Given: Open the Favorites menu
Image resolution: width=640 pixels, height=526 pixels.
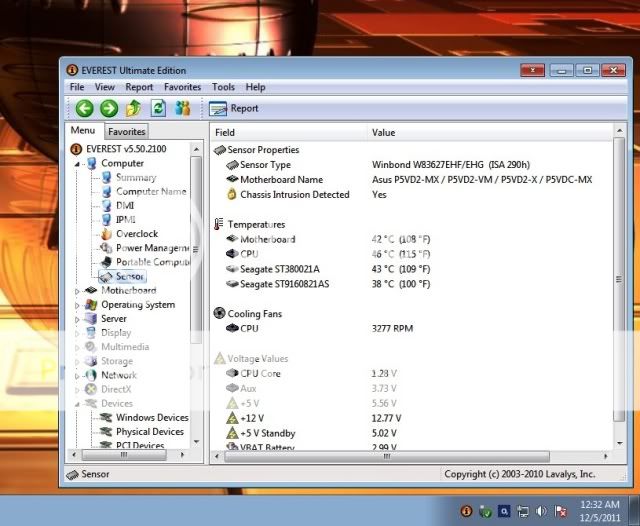Looking at the screenshot, I should 182,87.
